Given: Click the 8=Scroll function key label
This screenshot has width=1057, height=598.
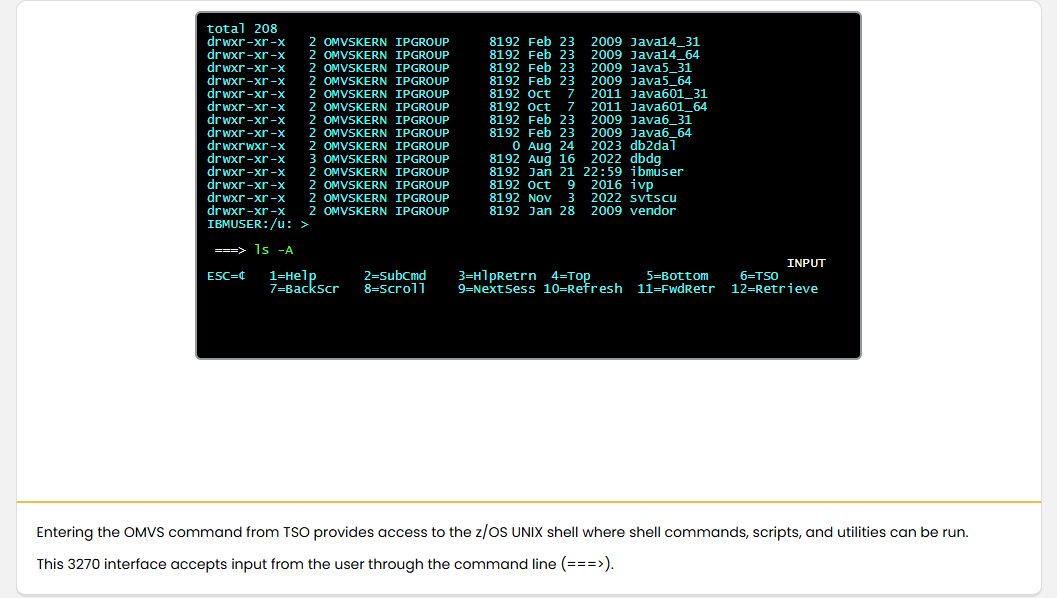Looking at the screenshot, I should [x=395, y=289].
